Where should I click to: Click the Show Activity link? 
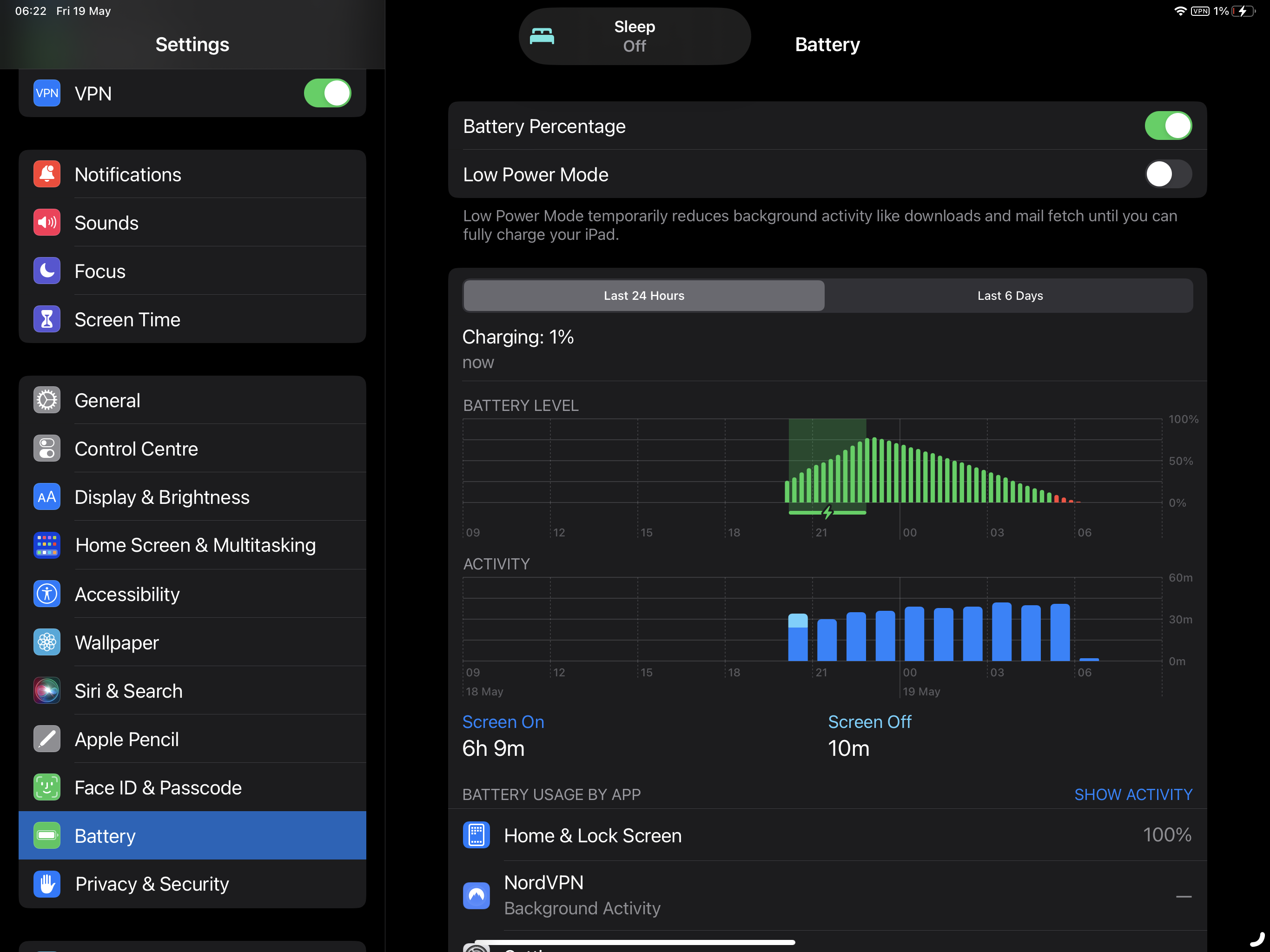(x=1133, y=794)
